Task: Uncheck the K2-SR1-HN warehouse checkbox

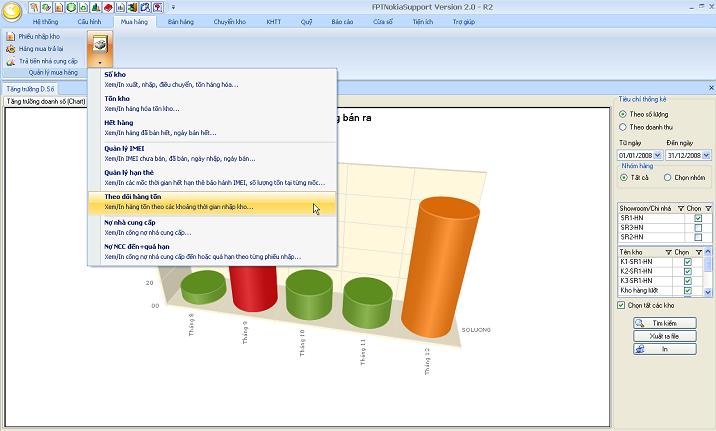Action: pyautogui.click(x=688, y=272)
